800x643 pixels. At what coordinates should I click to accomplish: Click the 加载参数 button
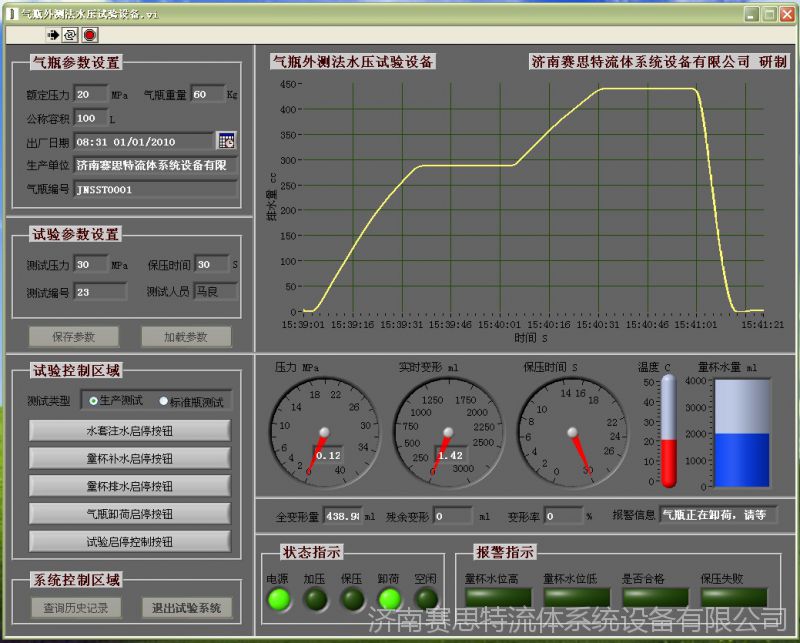tap(186, 337)
